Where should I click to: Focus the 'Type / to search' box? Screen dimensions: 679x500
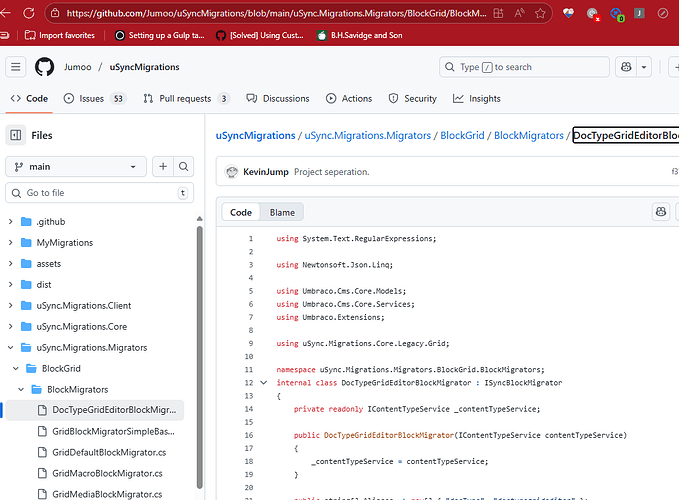pos(524,67)
